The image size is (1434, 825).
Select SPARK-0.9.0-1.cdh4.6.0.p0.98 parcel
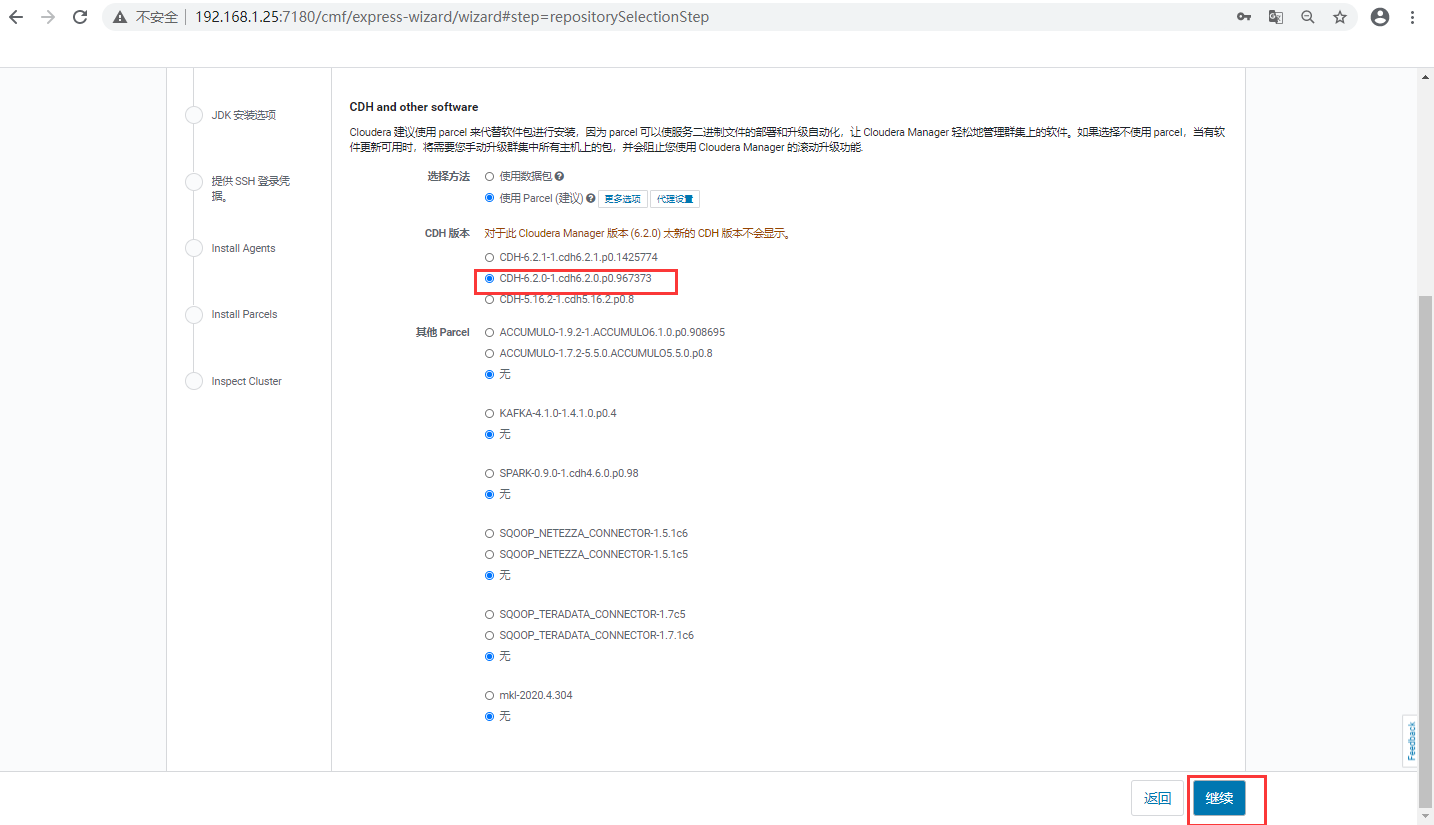click(x=489, y=473)
